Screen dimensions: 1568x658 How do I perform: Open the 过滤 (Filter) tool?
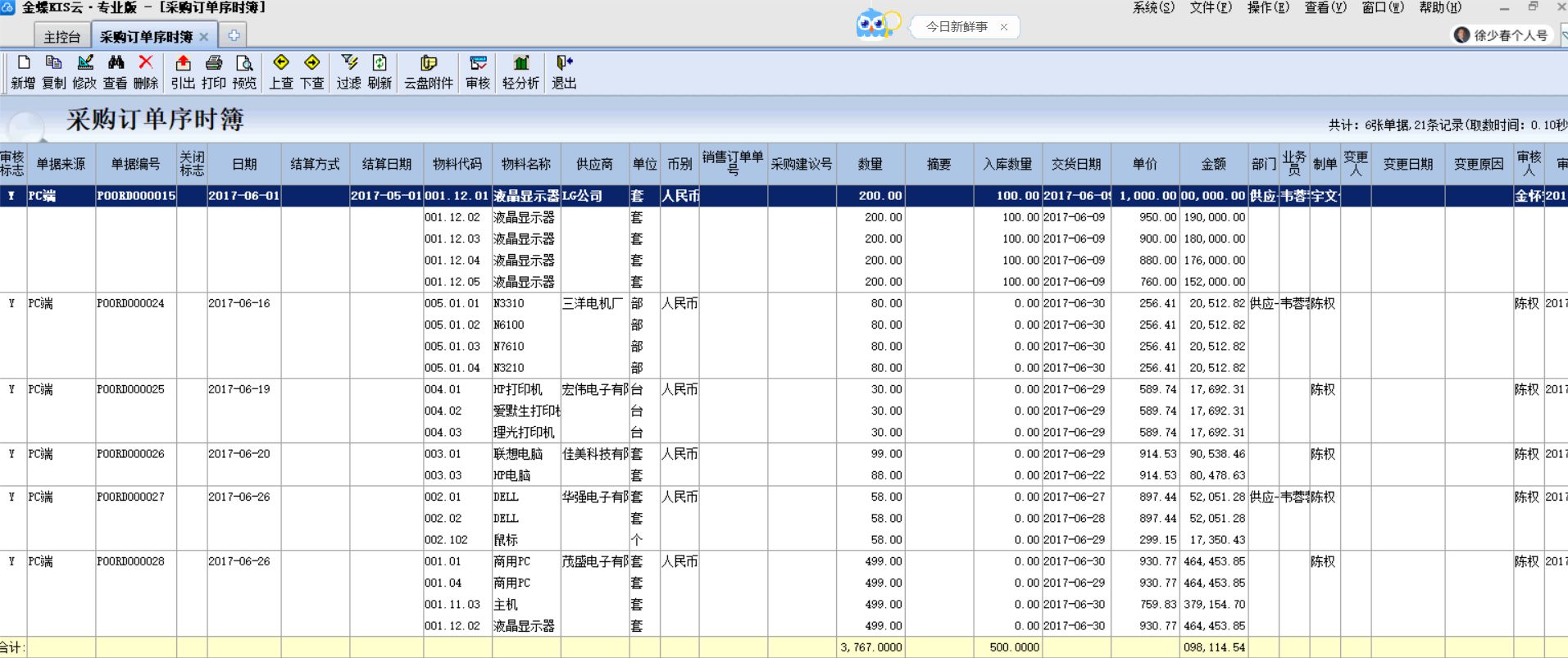(349, 72)
